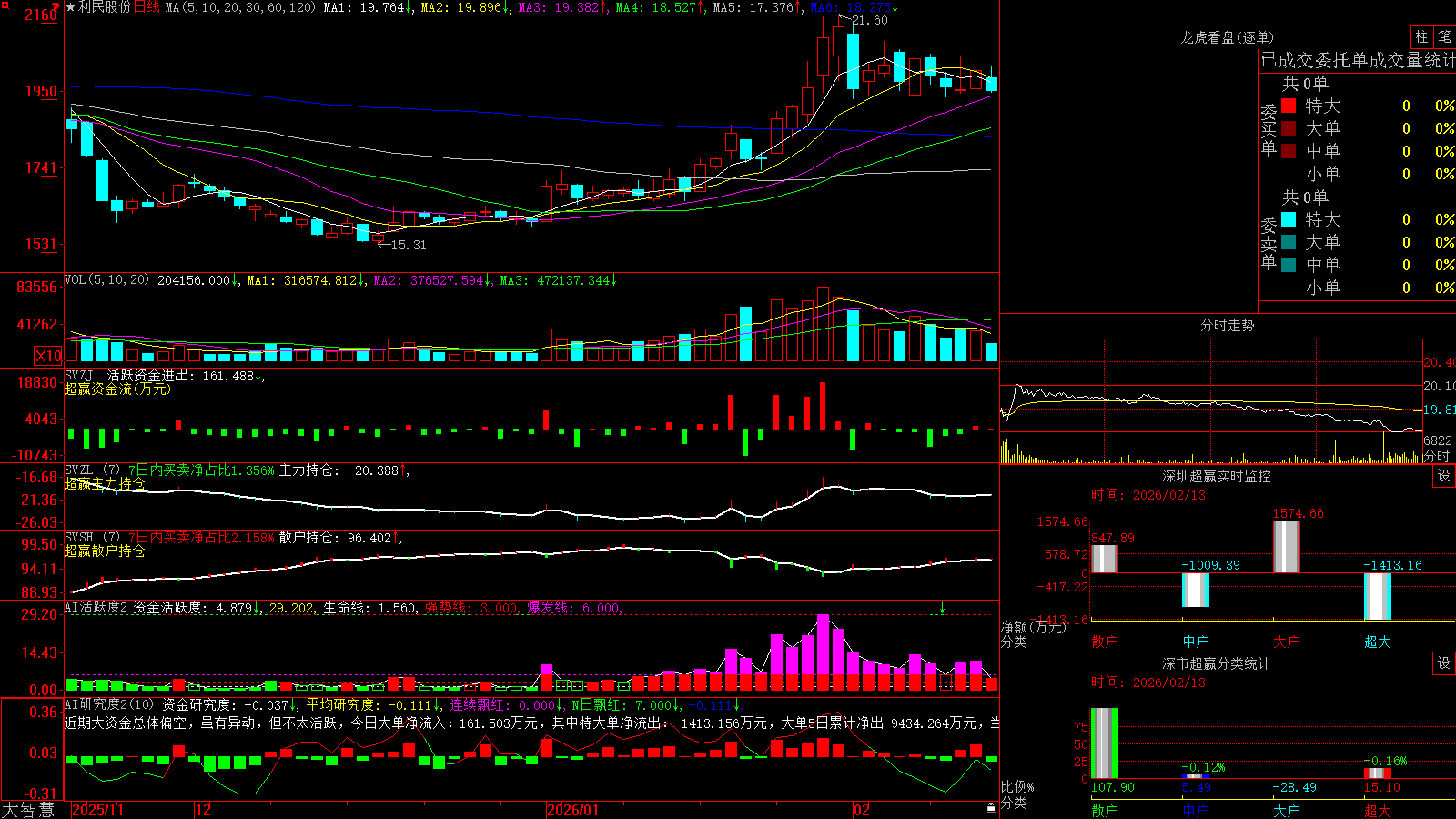This screenshot has height=819, width=1456.
Task: Click the teal 中单 sell order swatch
Action: [1289, 265]
